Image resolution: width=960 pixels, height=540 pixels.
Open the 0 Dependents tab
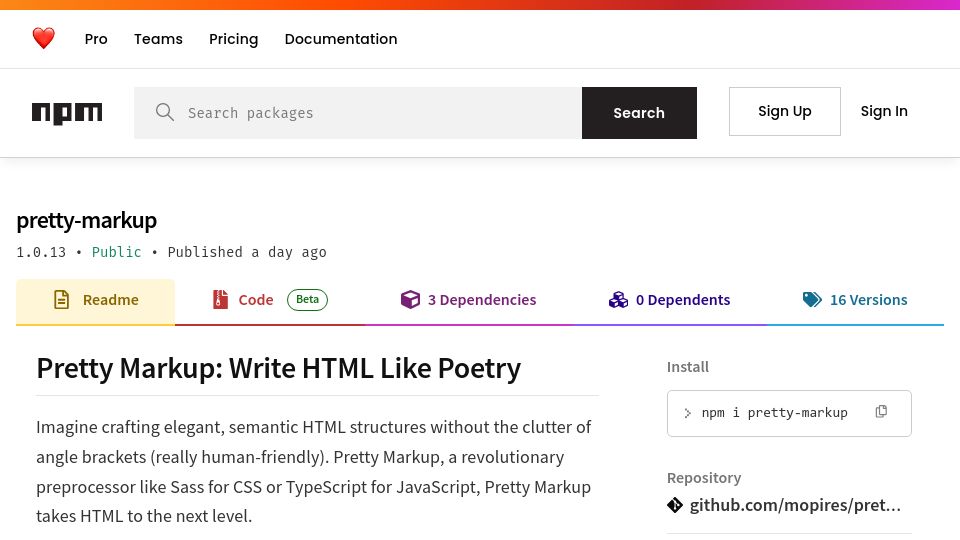coord(669,301)
